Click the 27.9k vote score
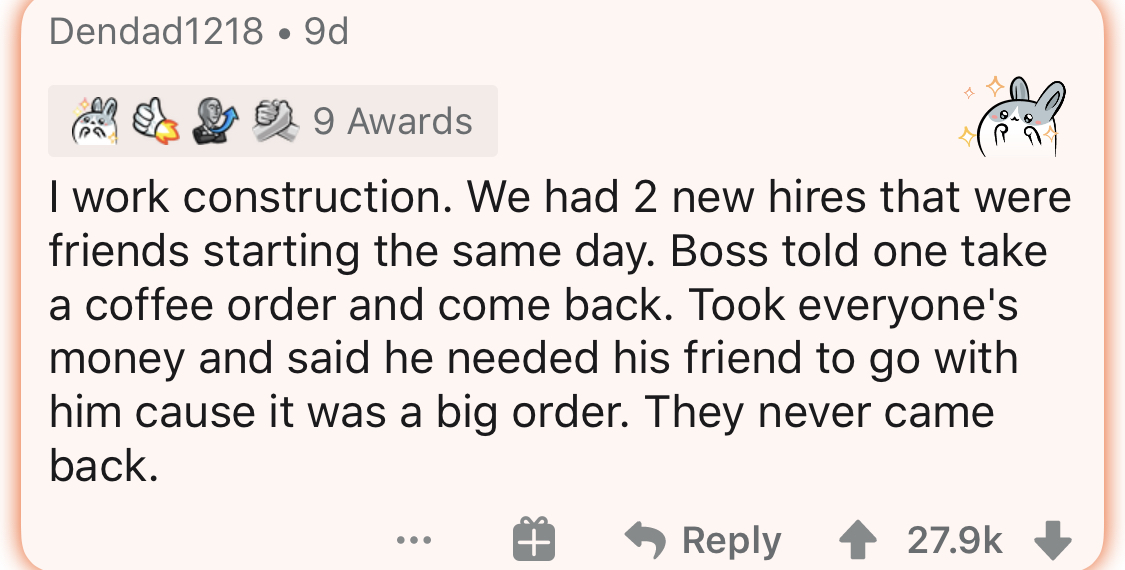Viewport: 1125px width, 570px height. pos(954,540)
